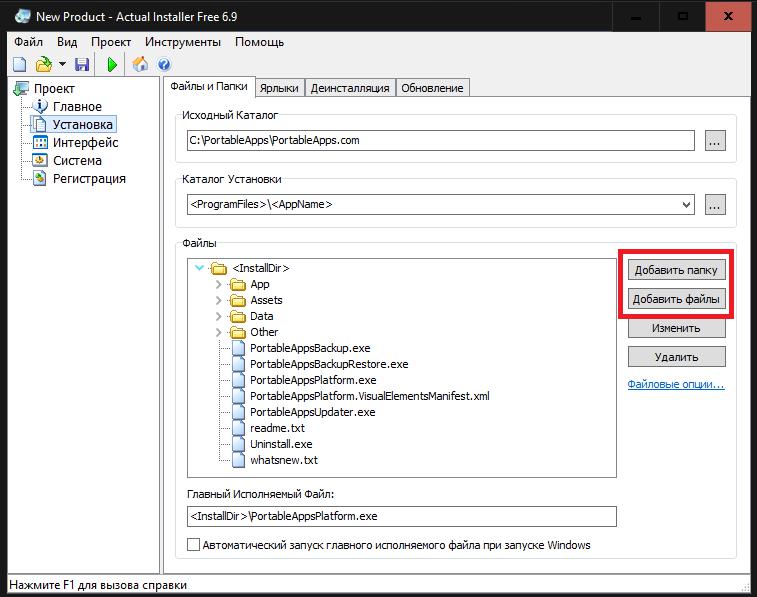Select Регистрация in the project tree
This screenshot has width=757, height=597.
click(x=89, y=179)
